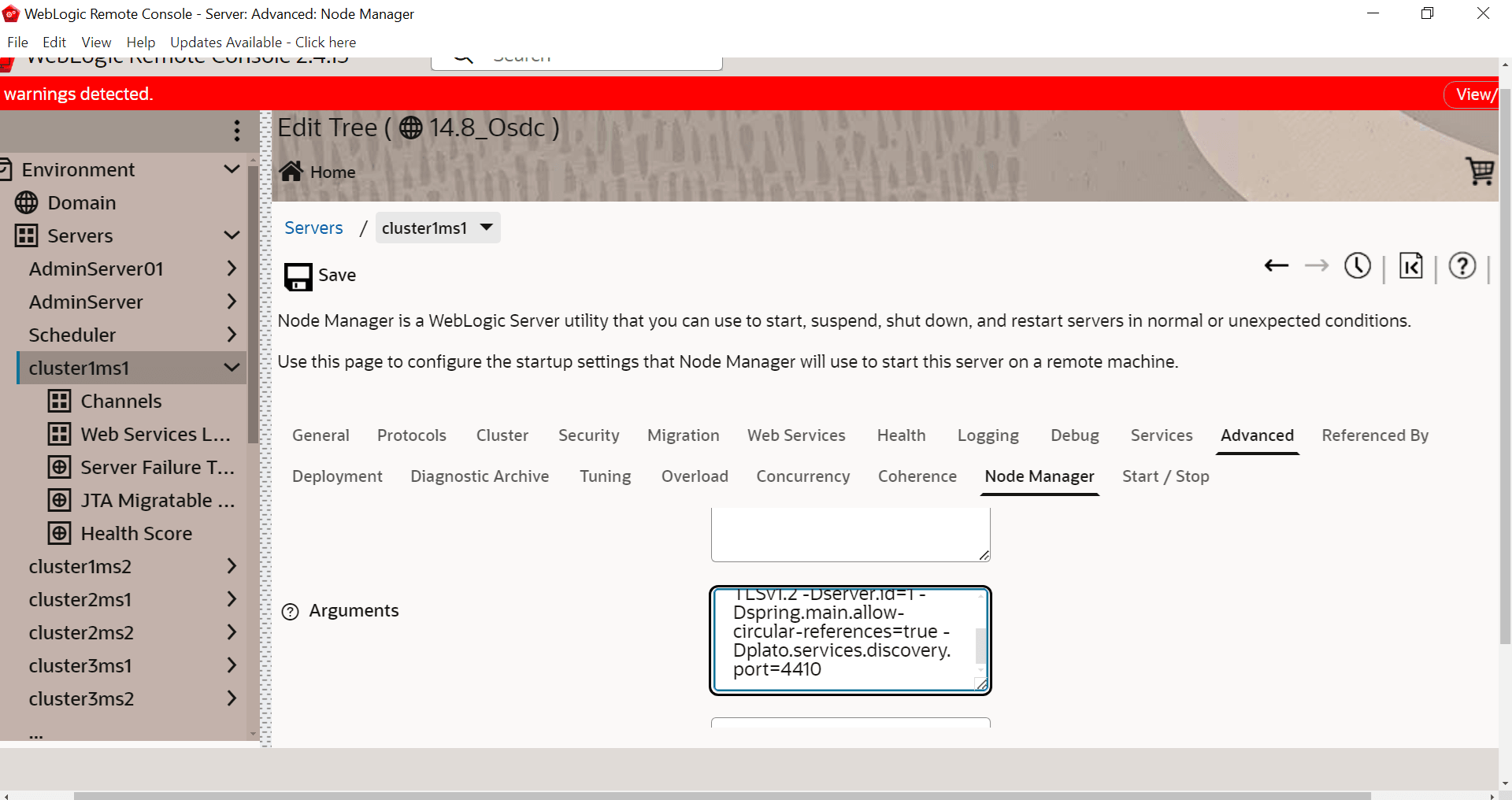Viewport: 1512px width, 800px height.
Task: Open the Referenced By tab
Action: pyautogui.click(x=1375, y=435)
